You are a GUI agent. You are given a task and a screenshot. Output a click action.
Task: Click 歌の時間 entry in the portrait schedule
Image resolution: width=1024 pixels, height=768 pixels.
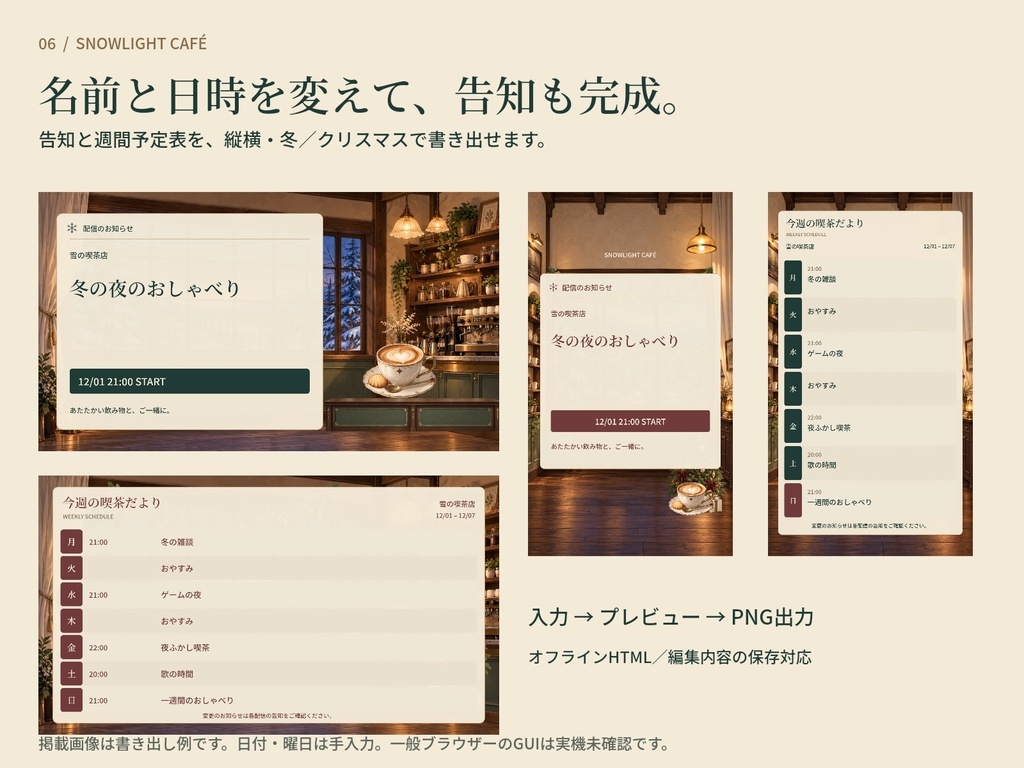click(x=822, y=465)
